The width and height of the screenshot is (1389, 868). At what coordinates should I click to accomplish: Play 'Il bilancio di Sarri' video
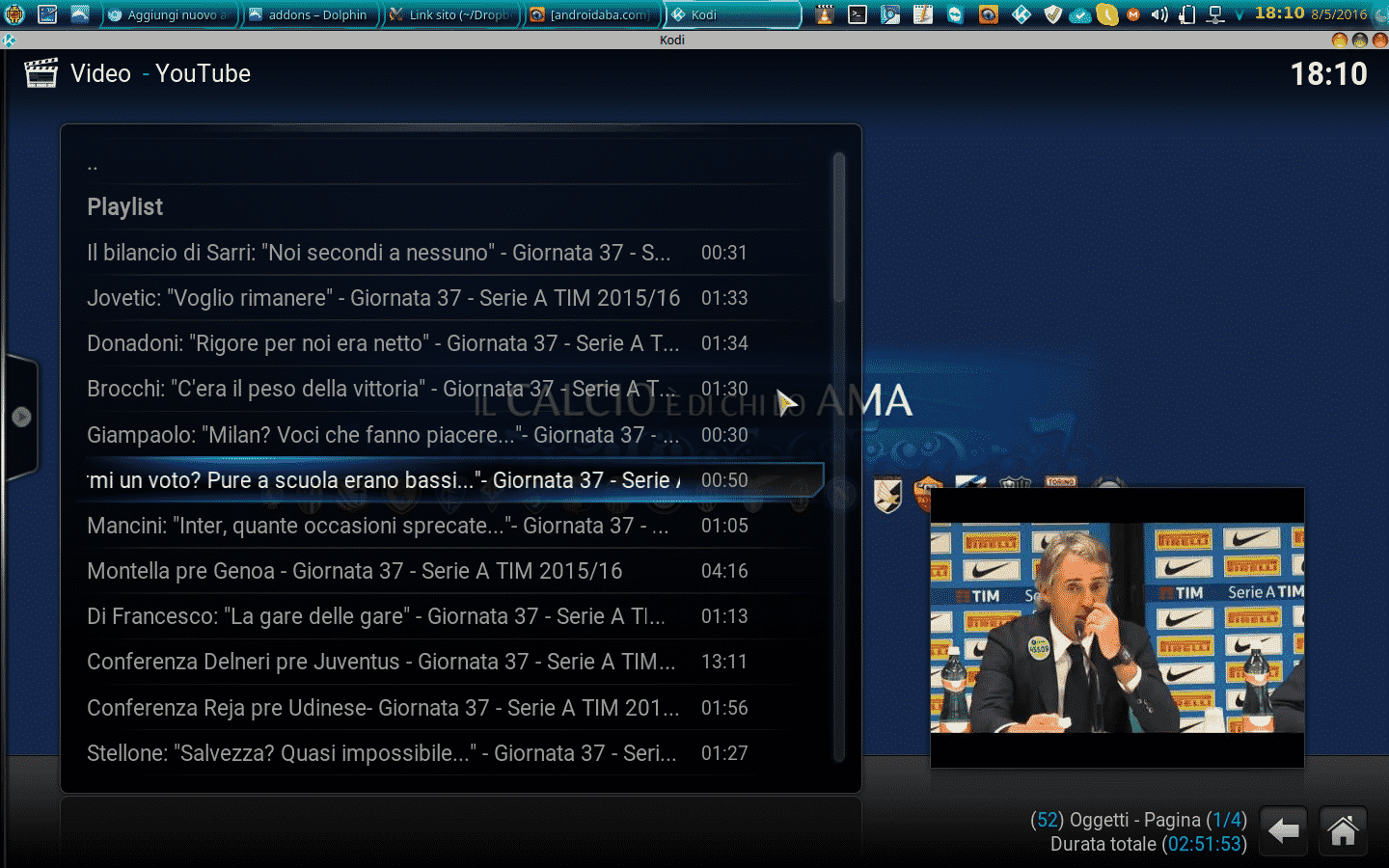pyautogui.click(x=453, y=253)
